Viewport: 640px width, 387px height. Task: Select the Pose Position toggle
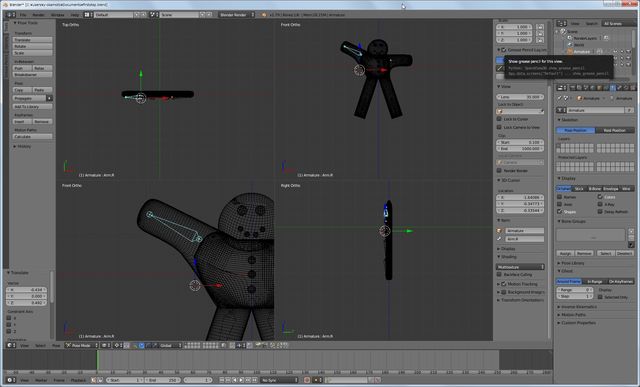(576, 130)
